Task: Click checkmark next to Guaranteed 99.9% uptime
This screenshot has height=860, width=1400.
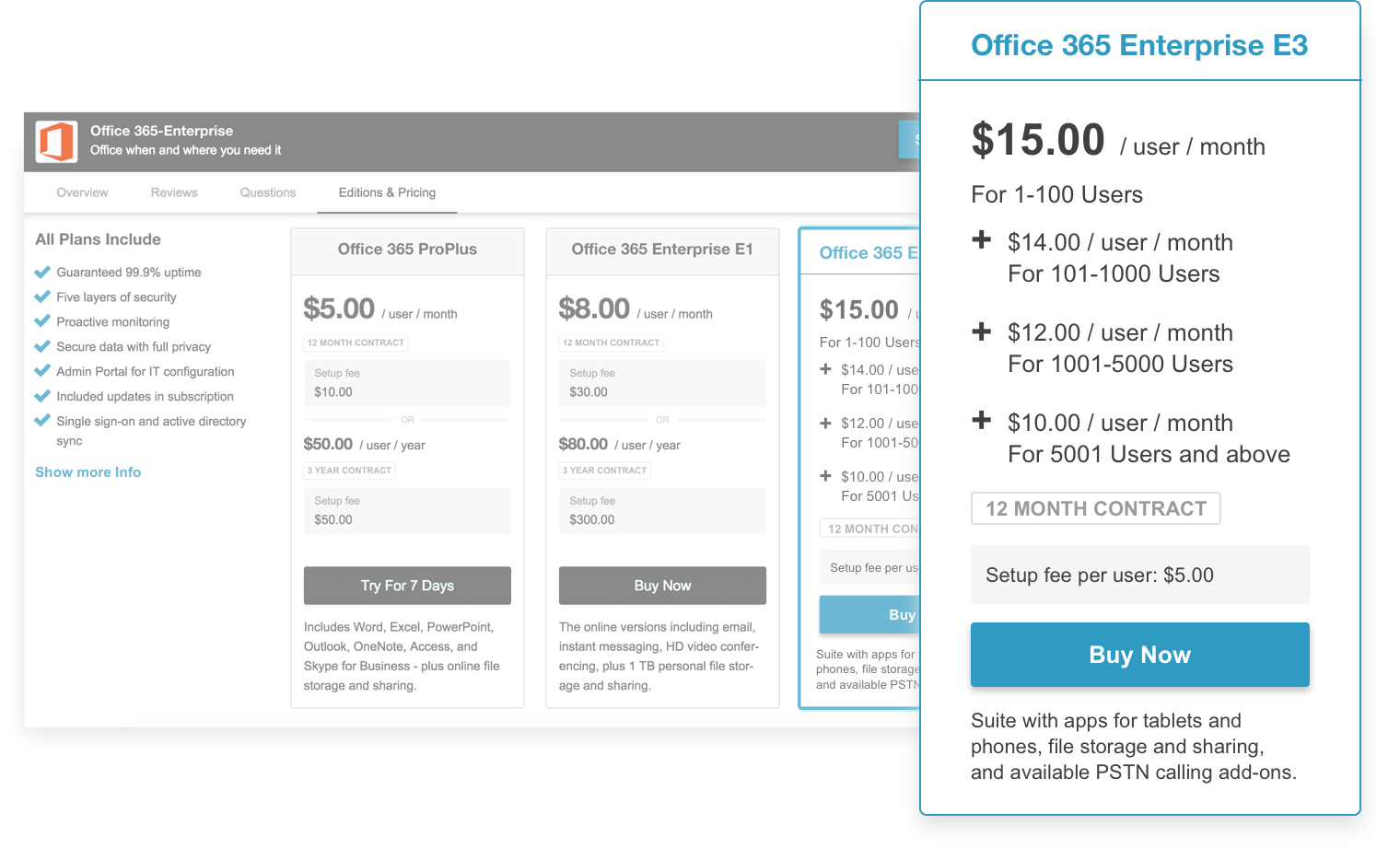Action: point(42,272)
